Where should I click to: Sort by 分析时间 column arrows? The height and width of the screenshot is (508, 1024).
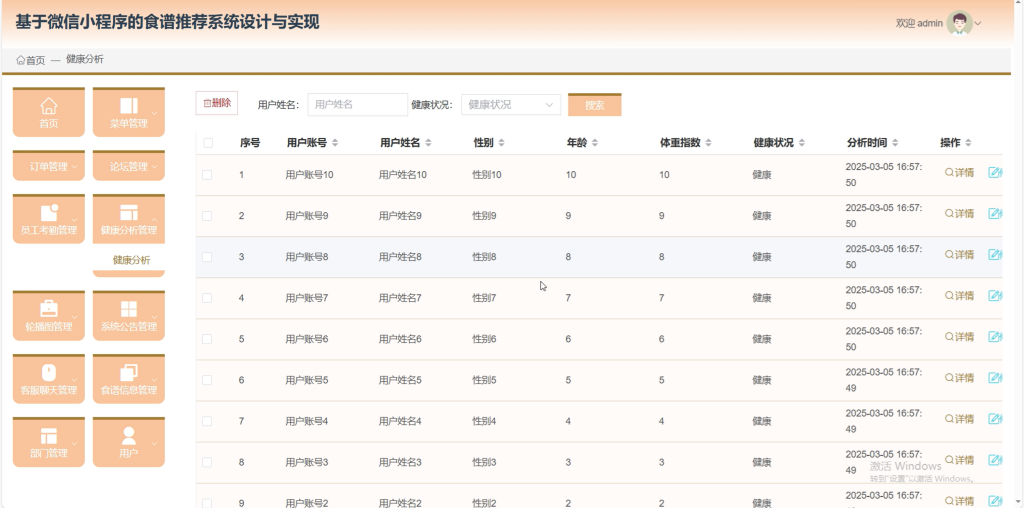pos(895,143)
